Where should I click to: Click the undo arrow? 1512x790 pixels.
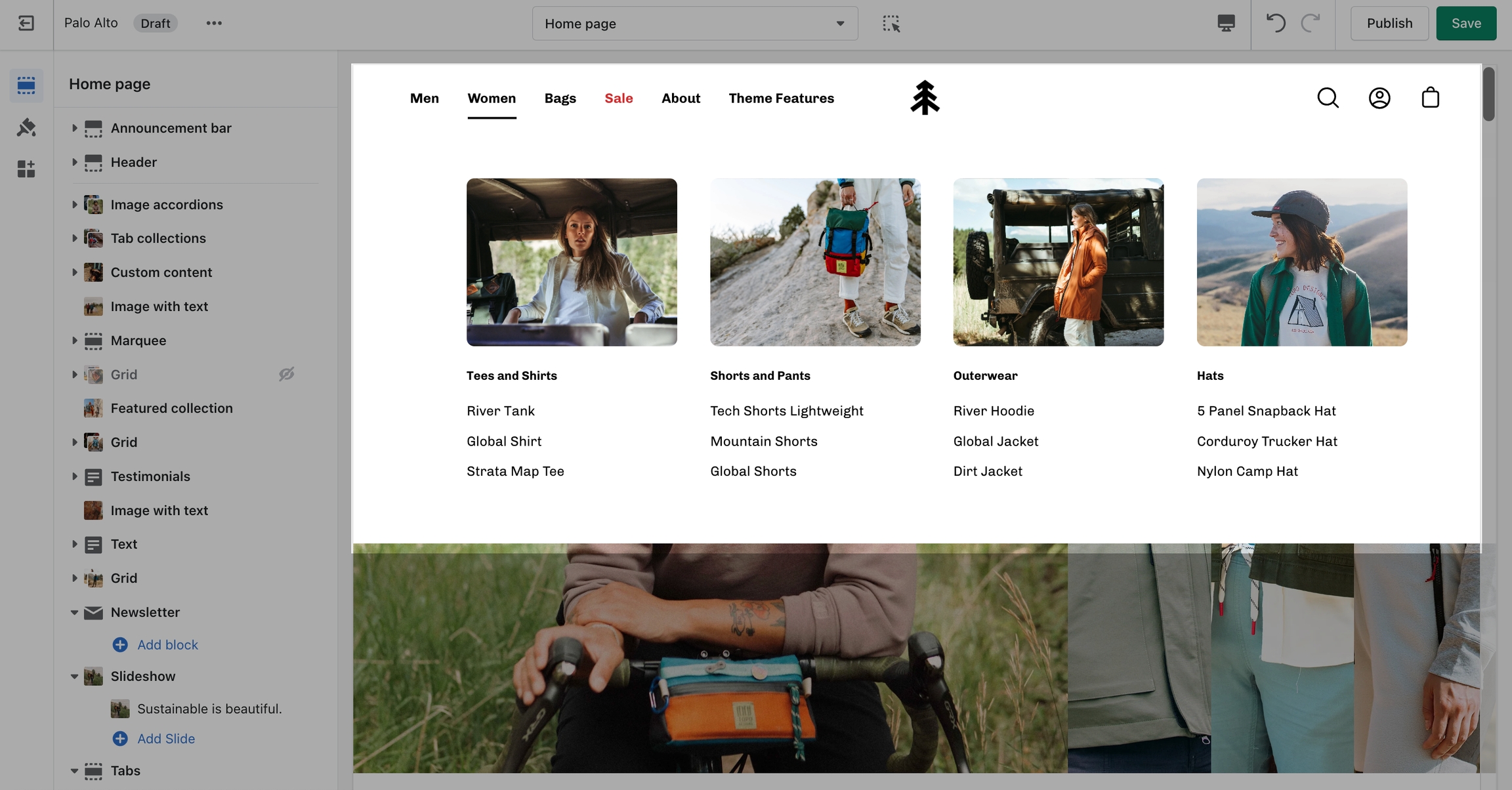tap(1275, 24)
